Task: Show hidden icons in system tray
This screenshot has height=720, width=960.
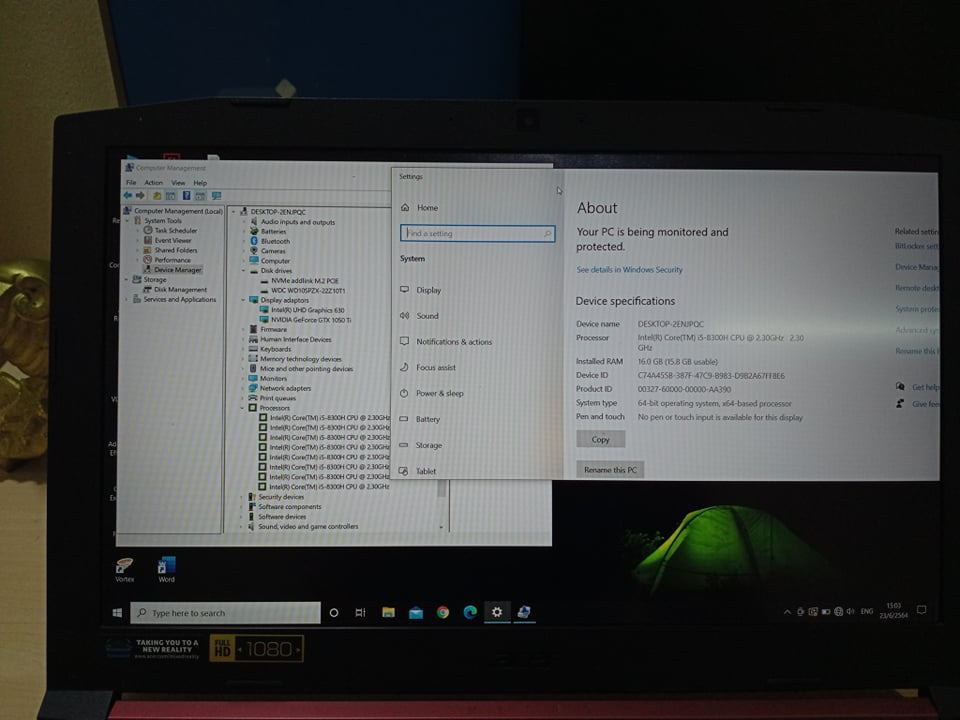Action: [787, 612]
